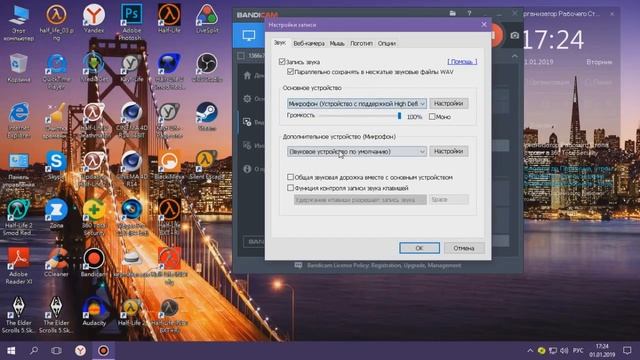
Task: Enable the keyboard sound-recording control function checkbox
Action: [x=290, y=188]
